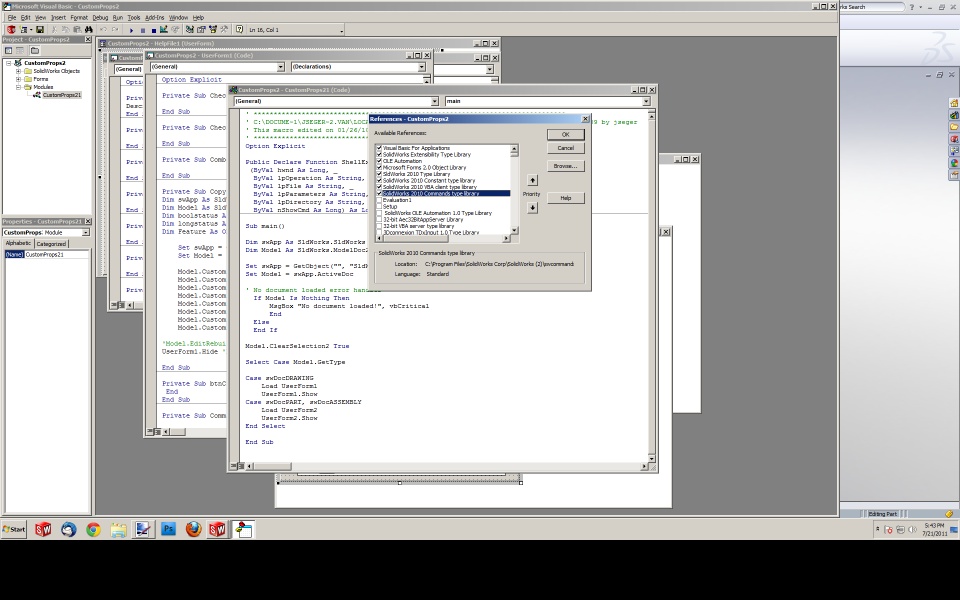Check the Evaluation1 reference checkbox
960x600 pixels.
pyautogui.click(x=379, y=200)
